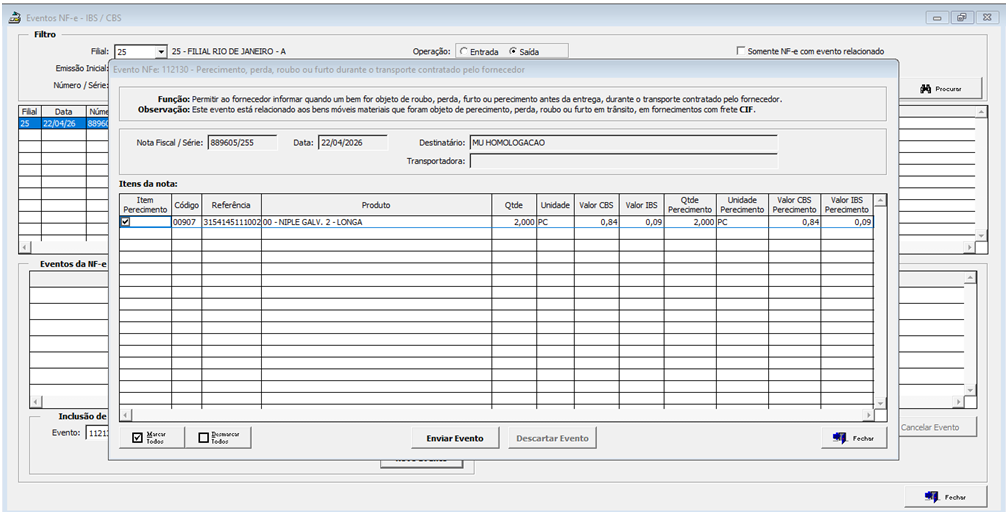Minimize the Eventos NF-e window
The width and height of the screenshot is (1008, 514).
(938, 17)
